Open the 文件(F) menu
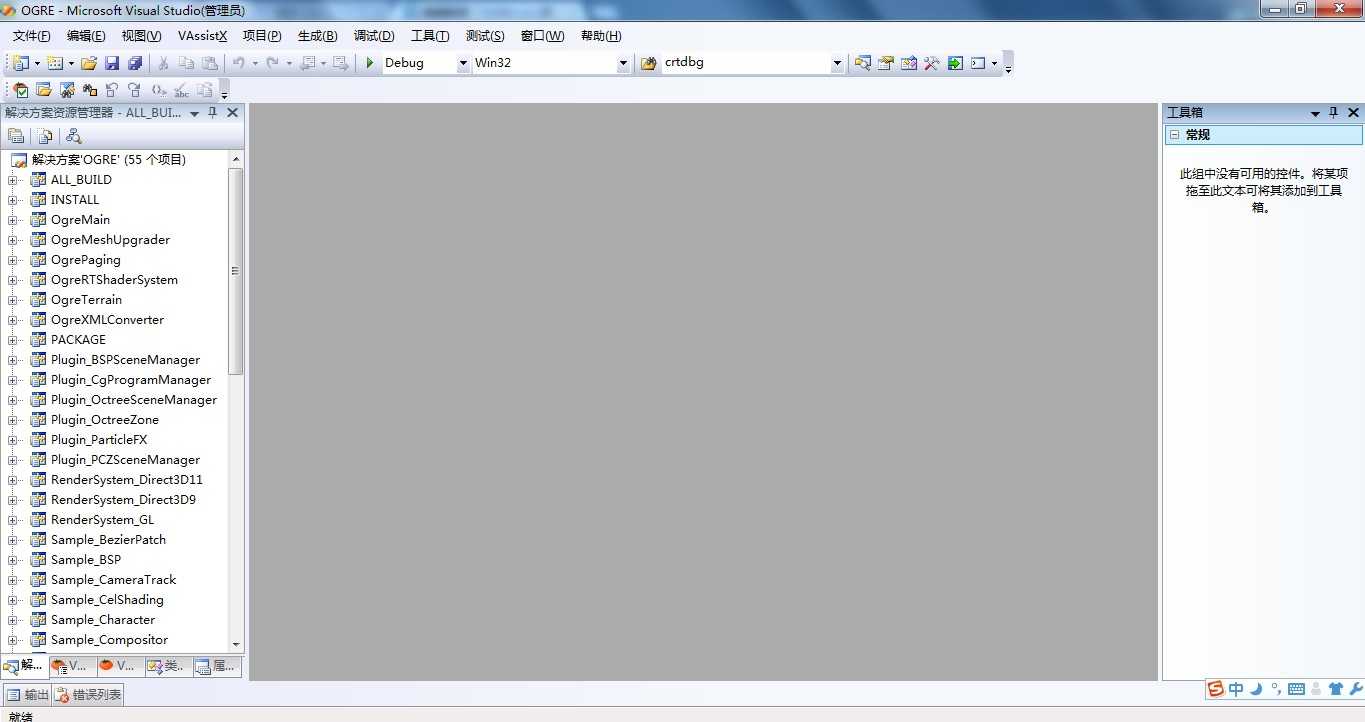 [x=32, y=36]
